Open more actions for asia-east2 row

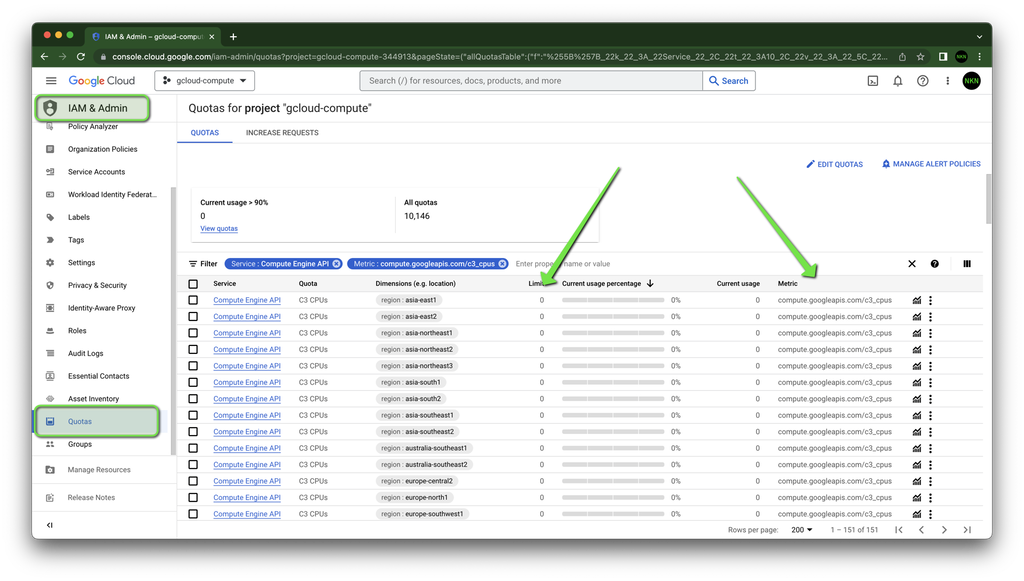pyautogui.click(x=931, y=317)
